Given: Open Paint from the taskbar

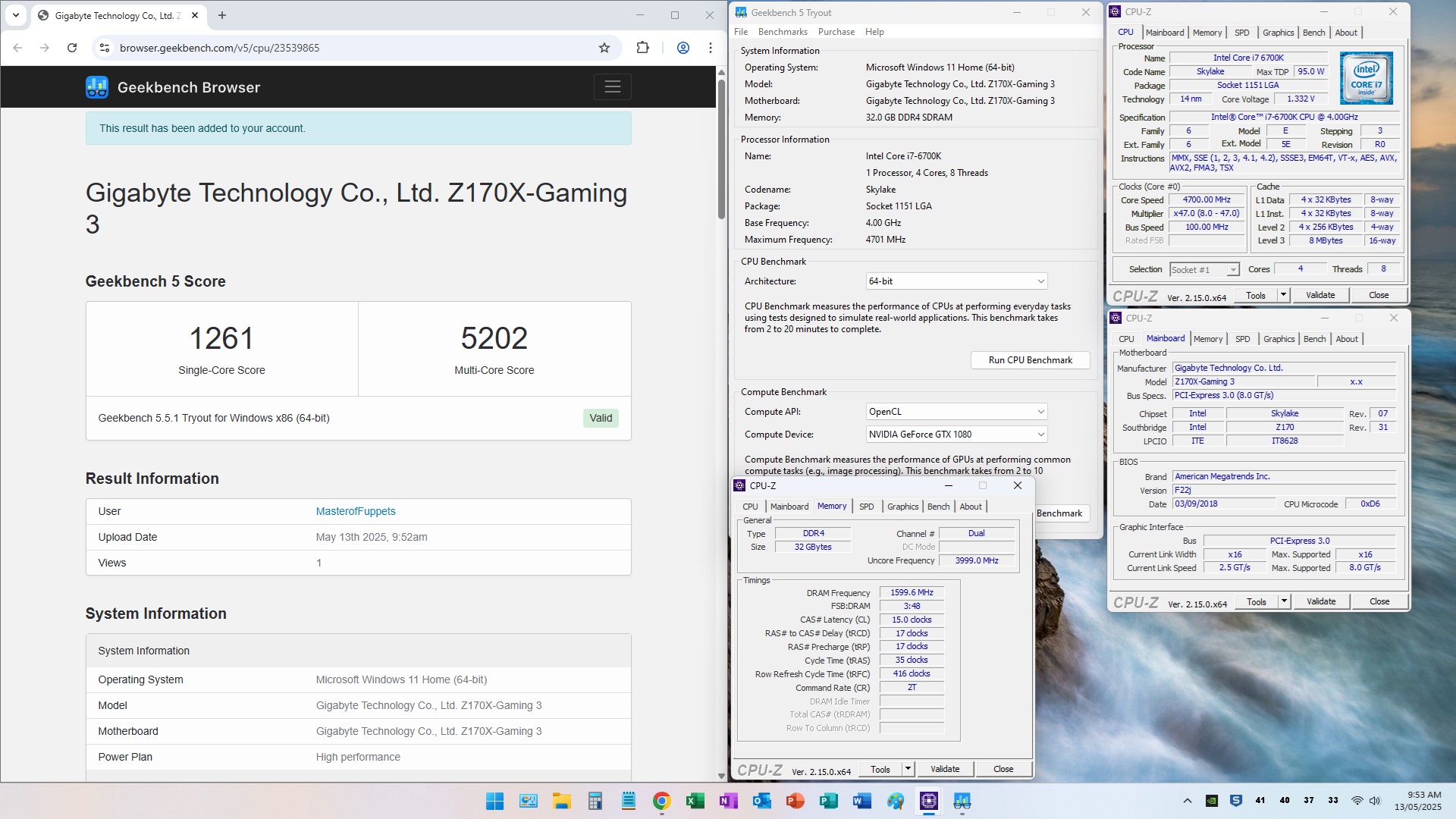Looking at the screenshot, I should [x=895, y=801].
